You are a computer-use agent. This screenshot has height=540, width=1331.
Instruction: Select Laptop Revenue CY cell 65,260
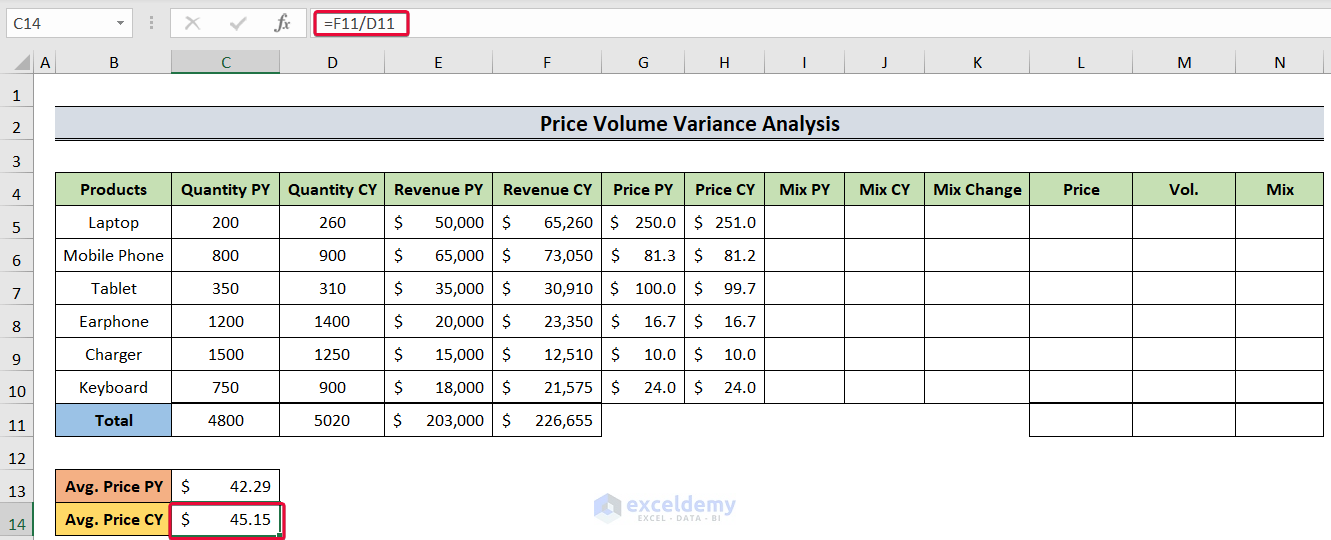click(547, 223)
